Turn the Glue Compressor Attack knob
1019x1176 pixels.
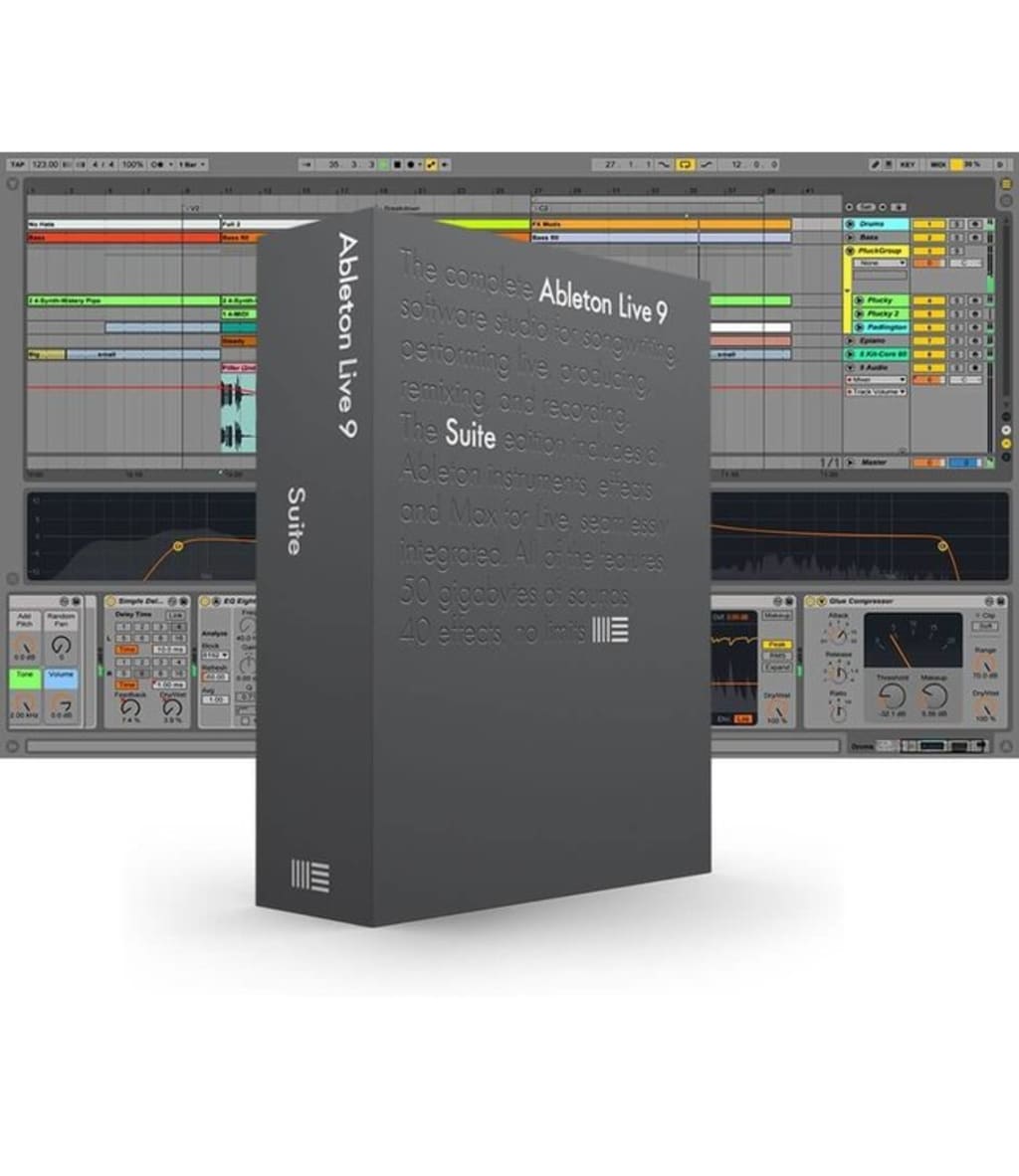click(839, 635)
